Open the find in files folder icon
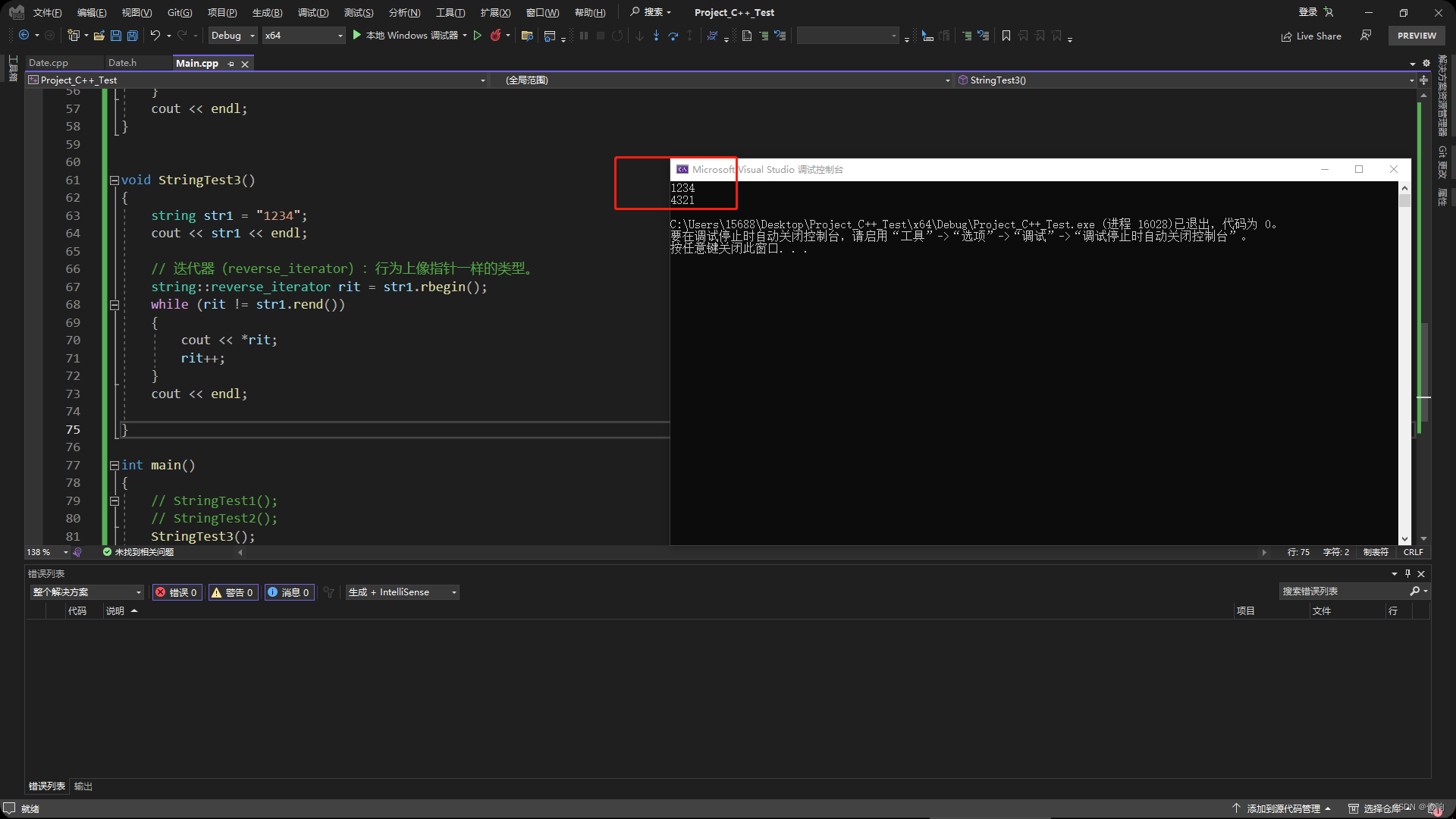1456x819 pixels. pyautogui.click(x=527, y=36)
